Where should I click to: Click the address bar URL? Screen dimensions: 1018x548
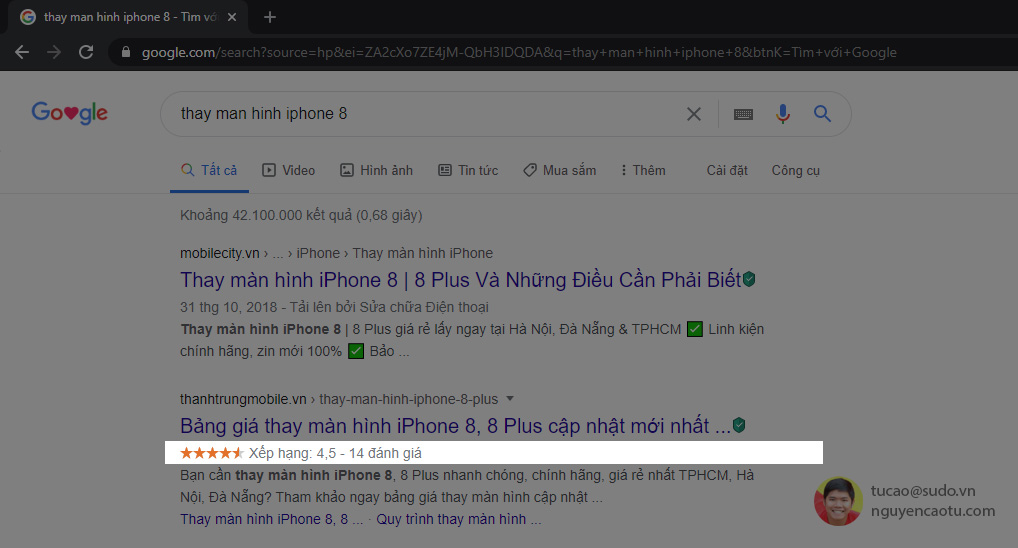click(x=519, y=53)
